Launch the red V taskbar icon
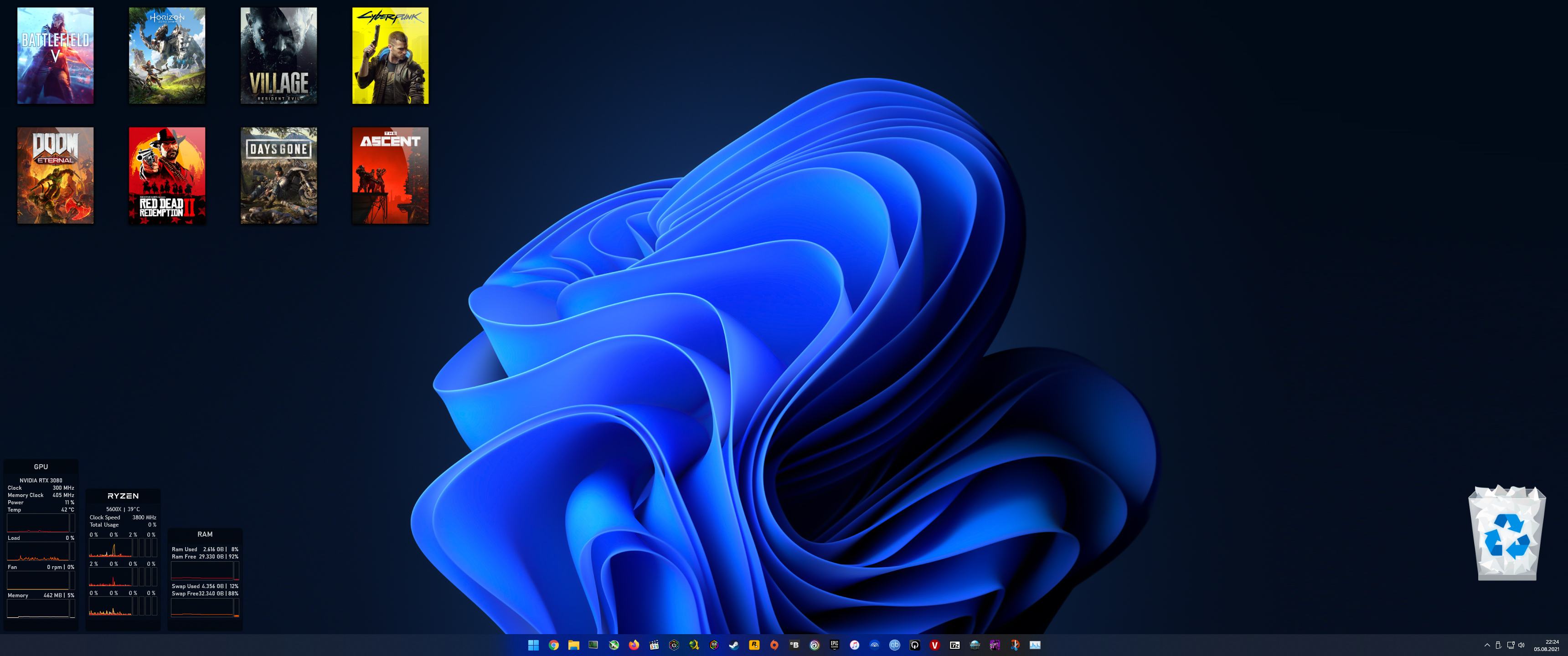Viewport: 1568px width, 656px height. (x=935, y=645)
